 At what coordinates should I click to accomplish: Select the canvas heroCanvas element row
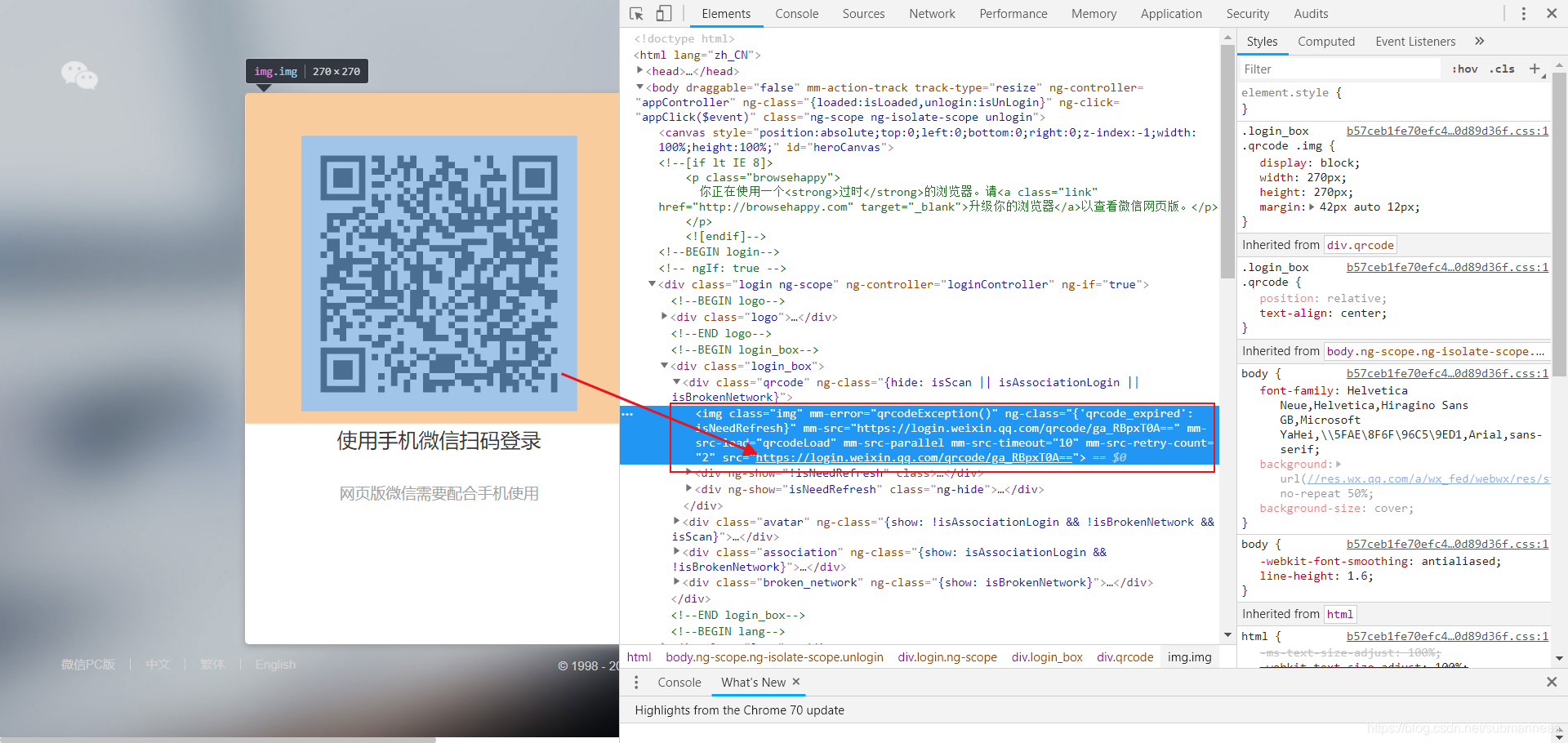pos(927,140)
